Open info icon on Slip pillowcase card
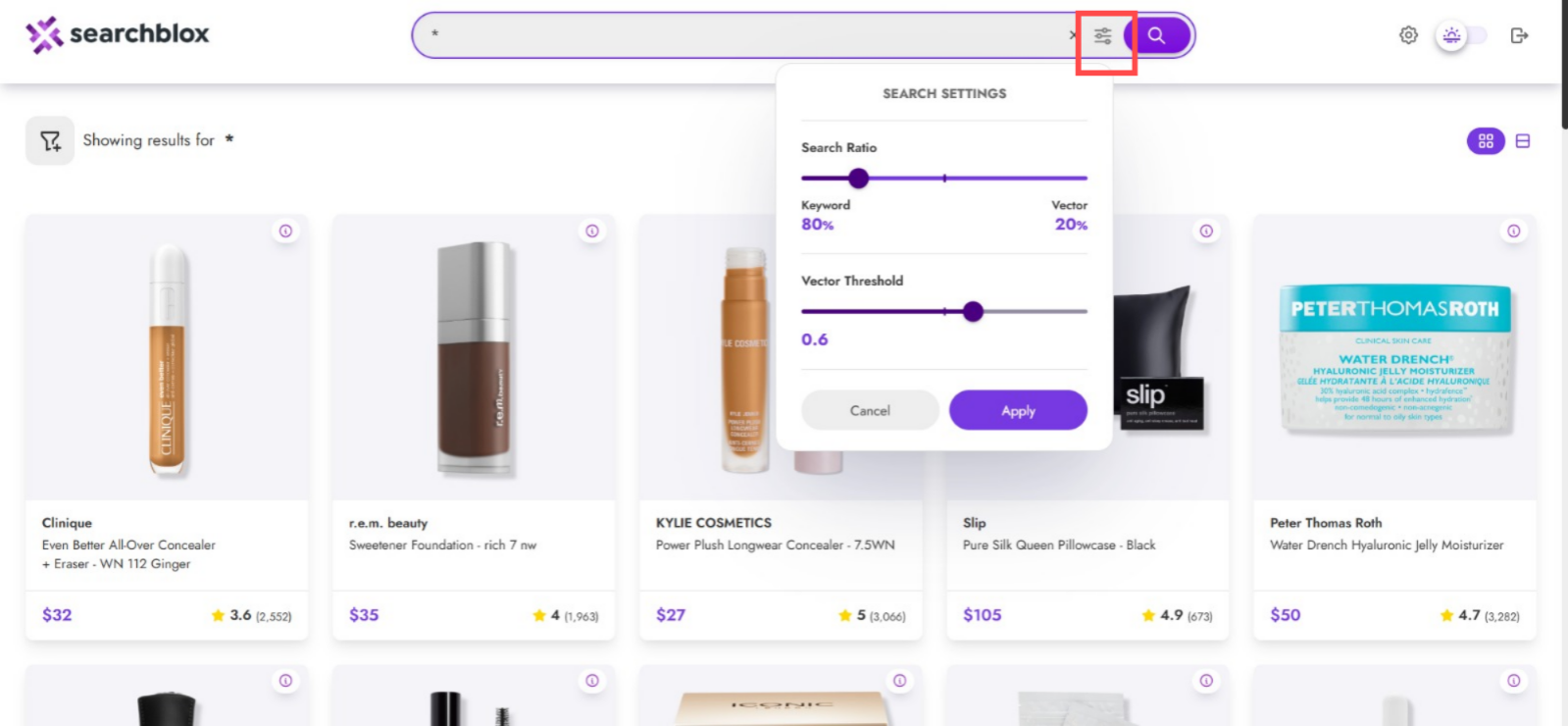The image size is (1568, 726). pos(1206,232)
